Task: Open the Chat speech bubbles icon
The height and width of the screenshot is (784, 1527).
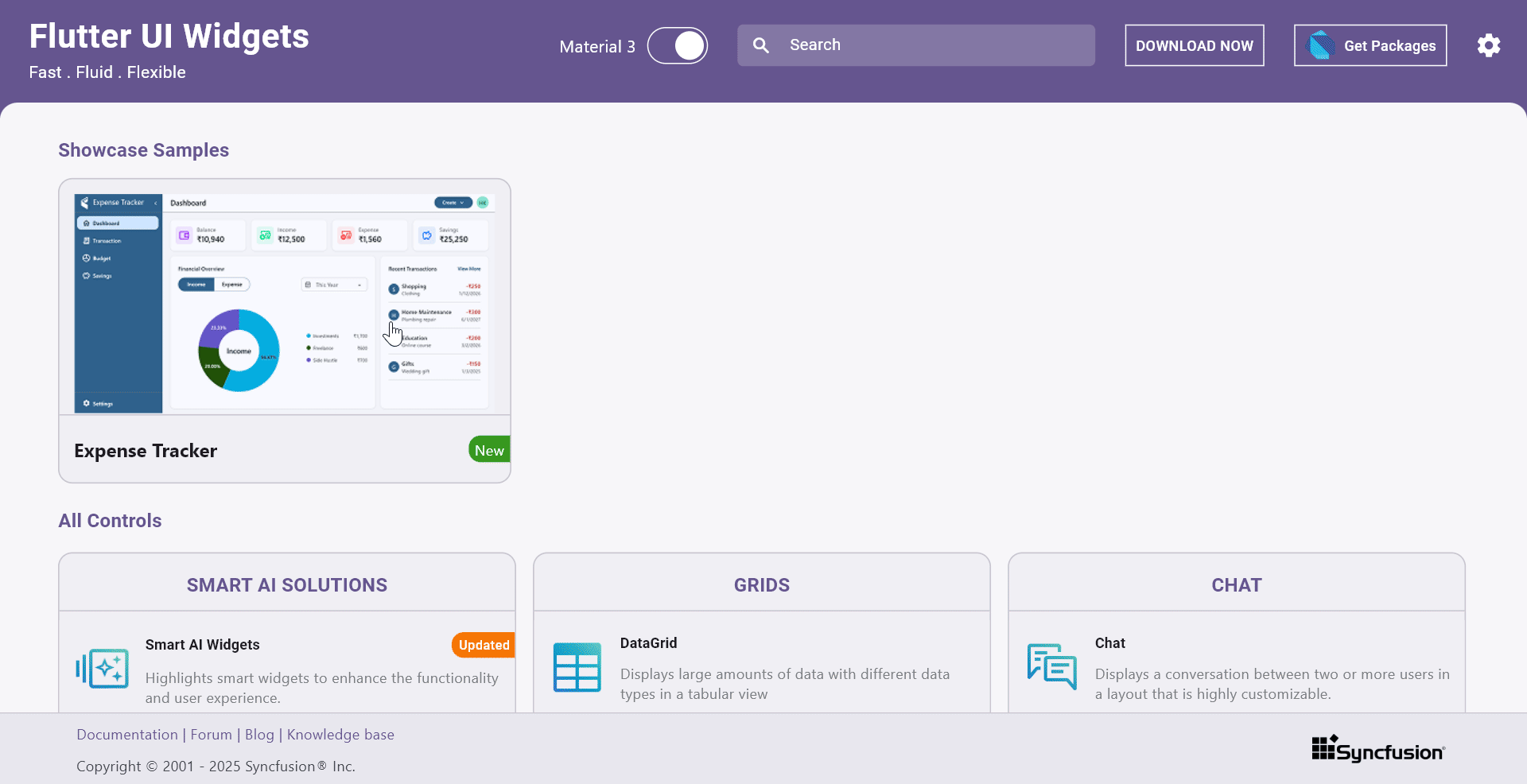Action: 1051,667
